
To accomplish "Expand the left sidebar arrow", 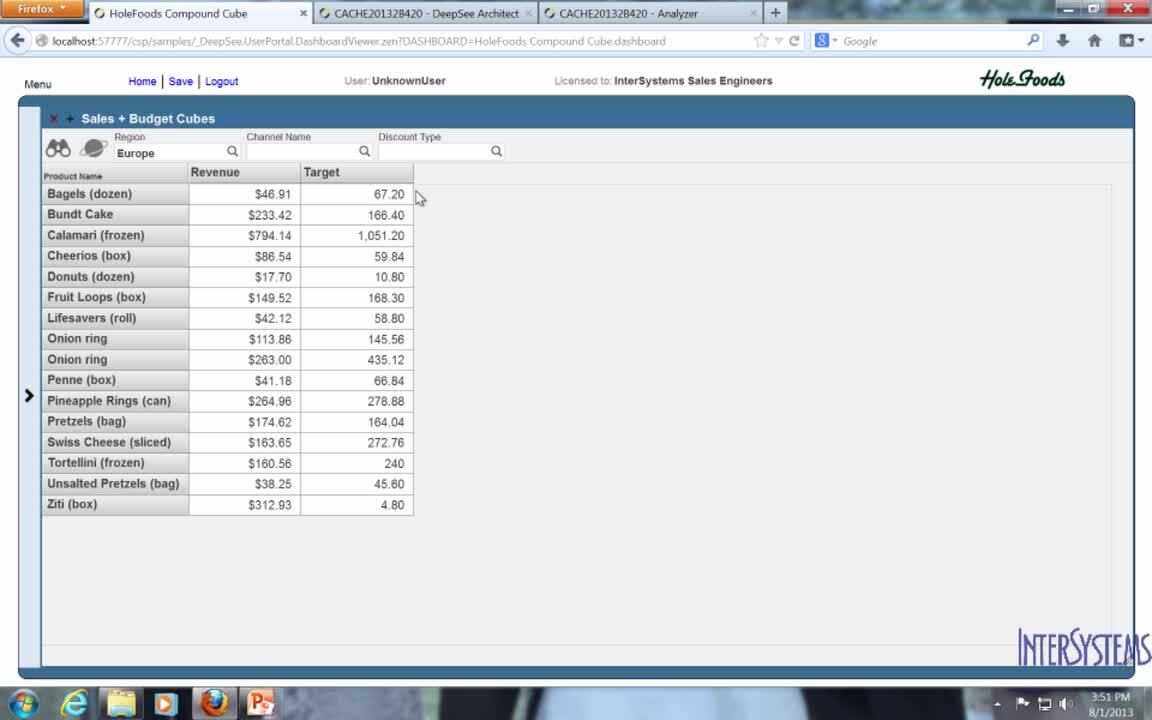I will [29, 396].
